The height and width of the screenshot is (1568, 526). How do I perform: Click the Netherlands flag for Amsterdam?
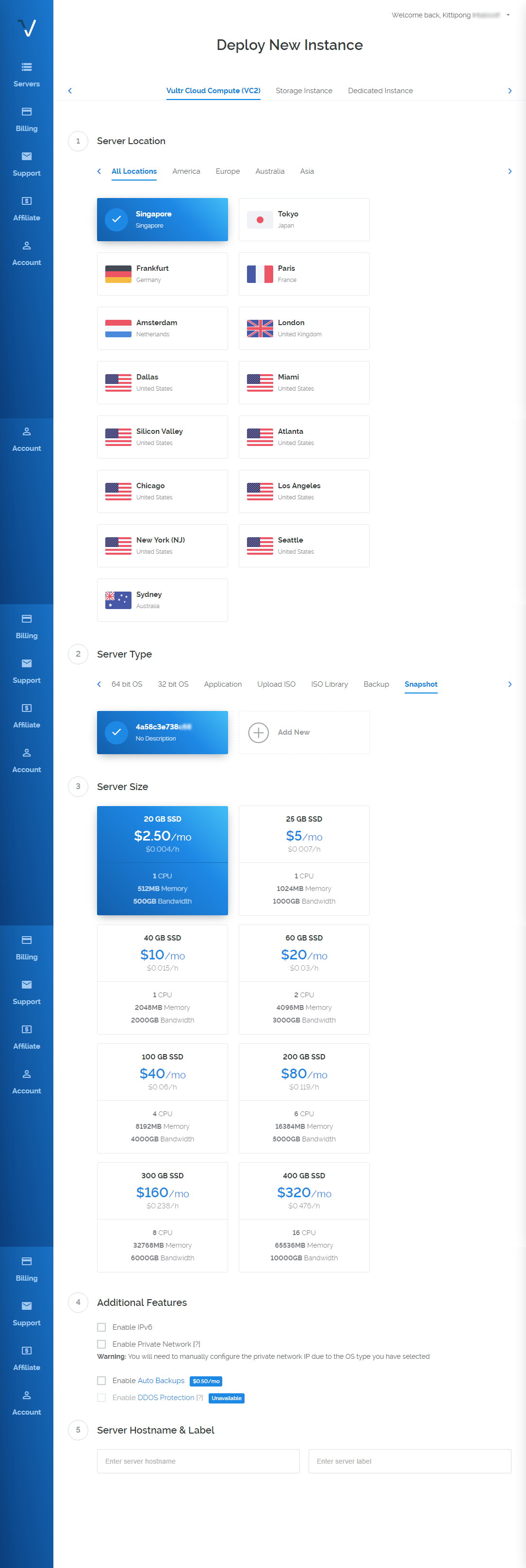pyautogui.click(x=118, y=329)
